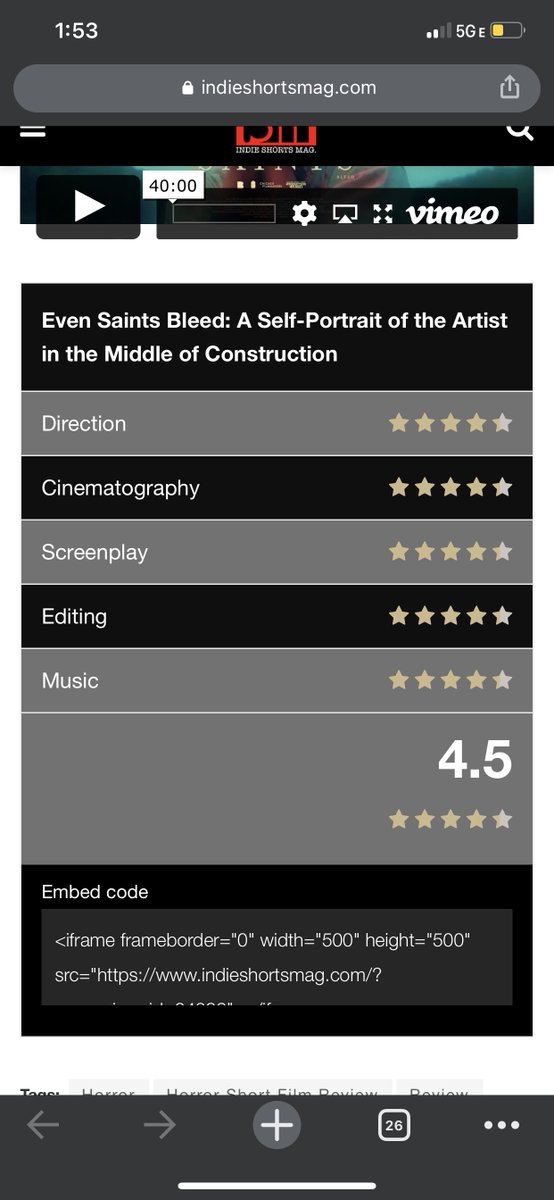
Task: Tap the site search magnifier icon
Action: pos(519,130)
